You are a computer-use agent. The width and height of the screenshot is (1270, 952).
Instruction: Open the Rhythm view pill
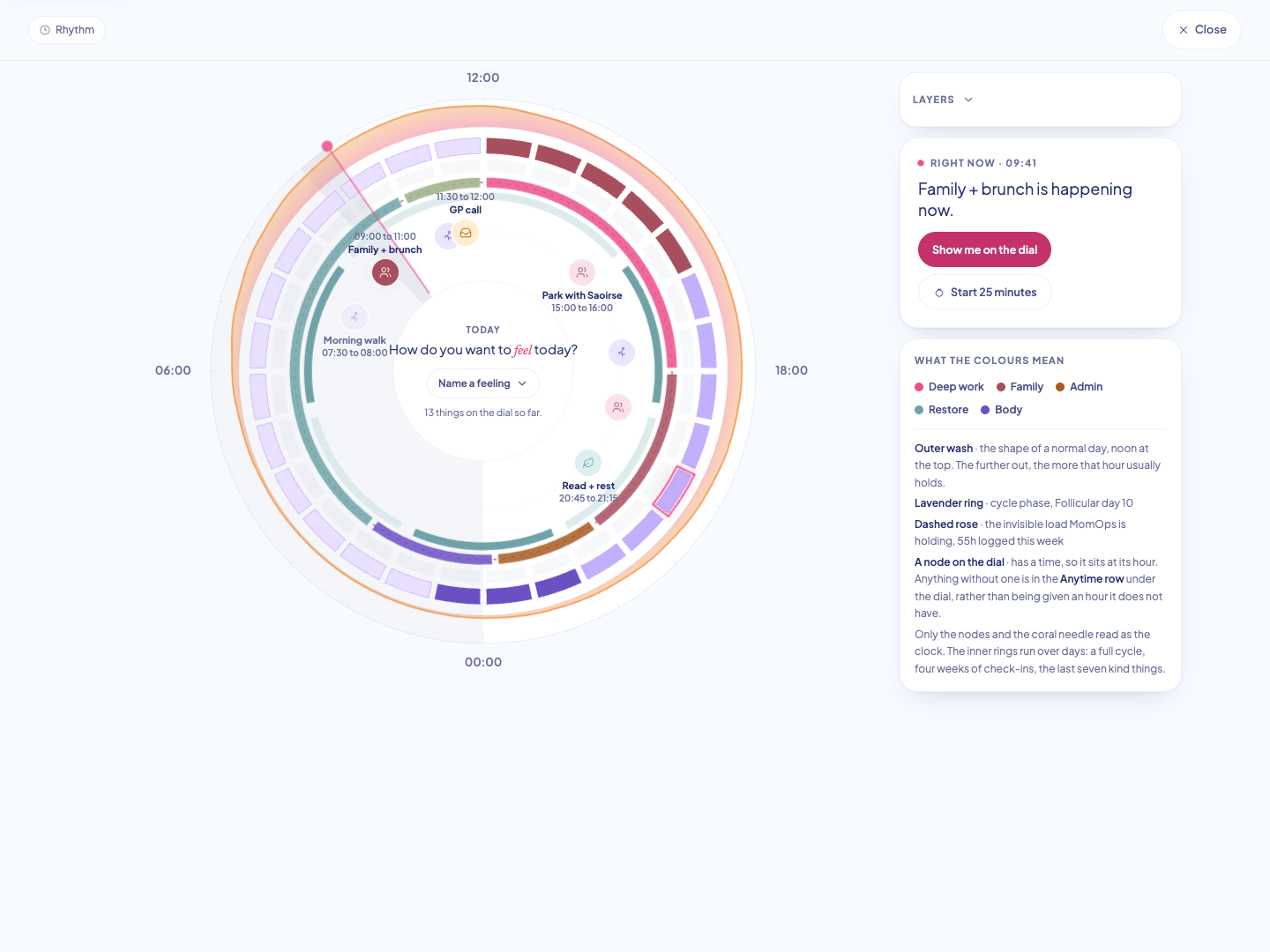pyautogui.click(x=67, y=30)
